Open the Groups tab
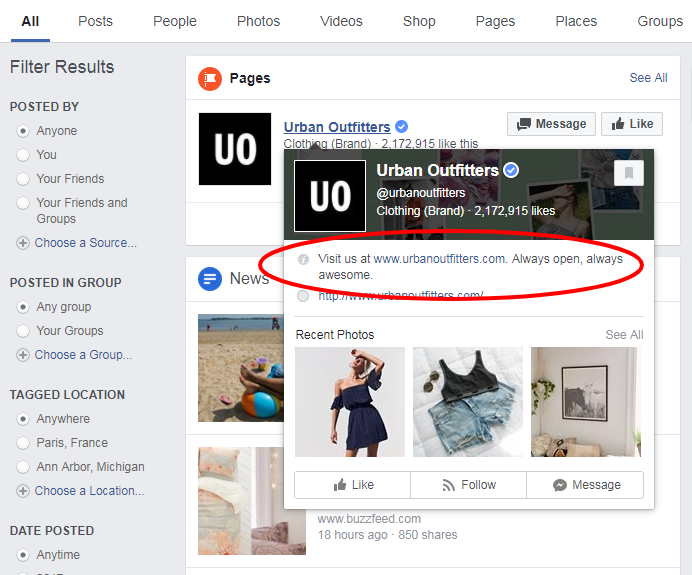 (x=660, y=21)
